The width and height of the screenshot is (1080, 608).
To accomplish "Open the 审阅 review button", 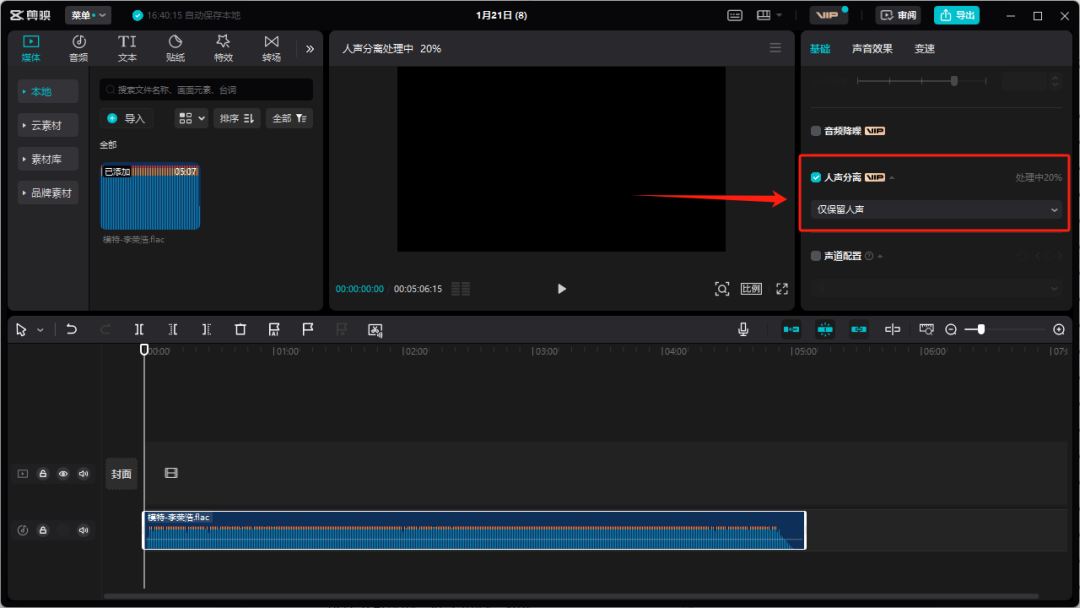I will click(898, 15).
